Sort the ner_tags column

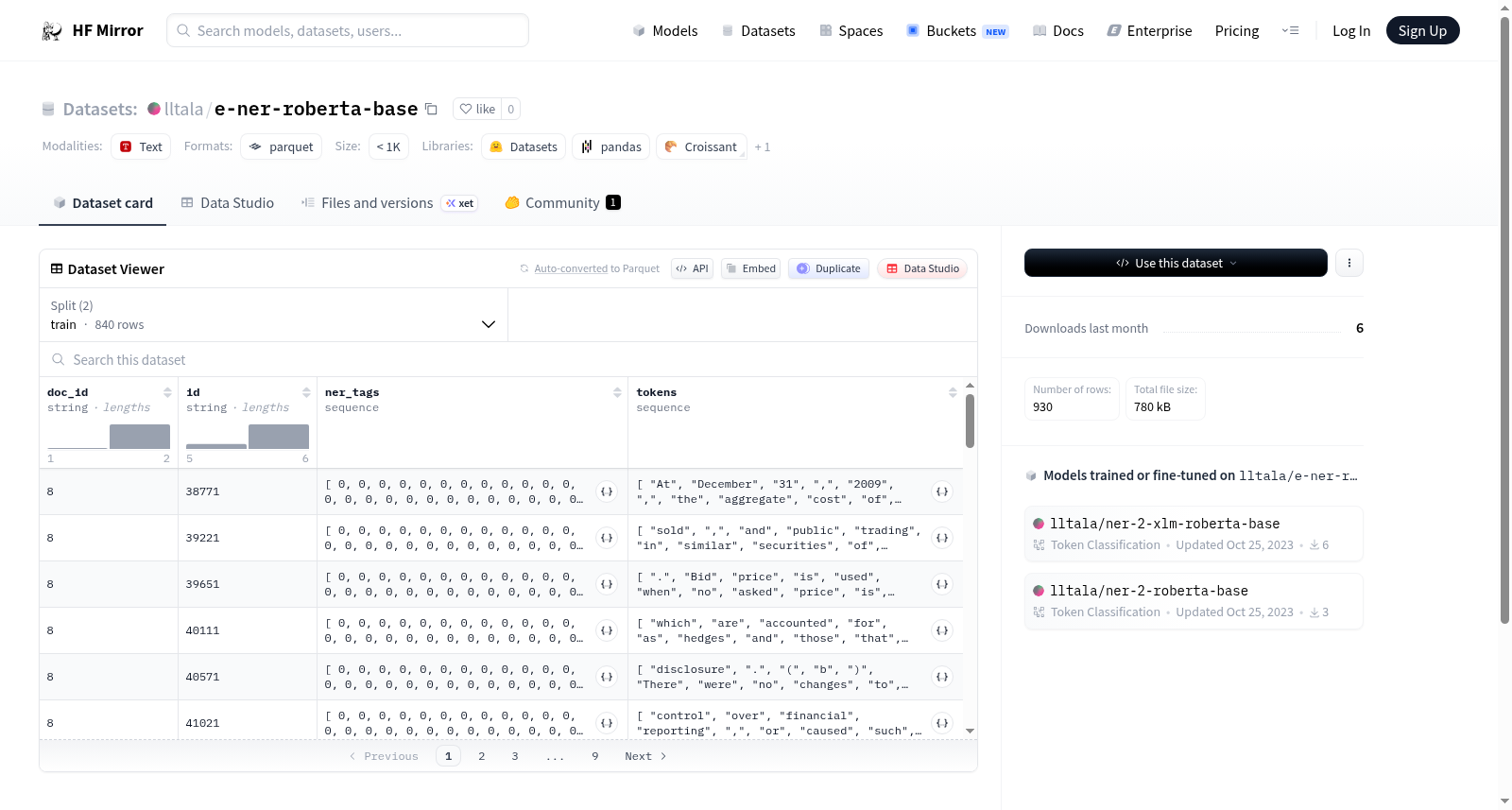pyautogui.click(x=617, y=392)
